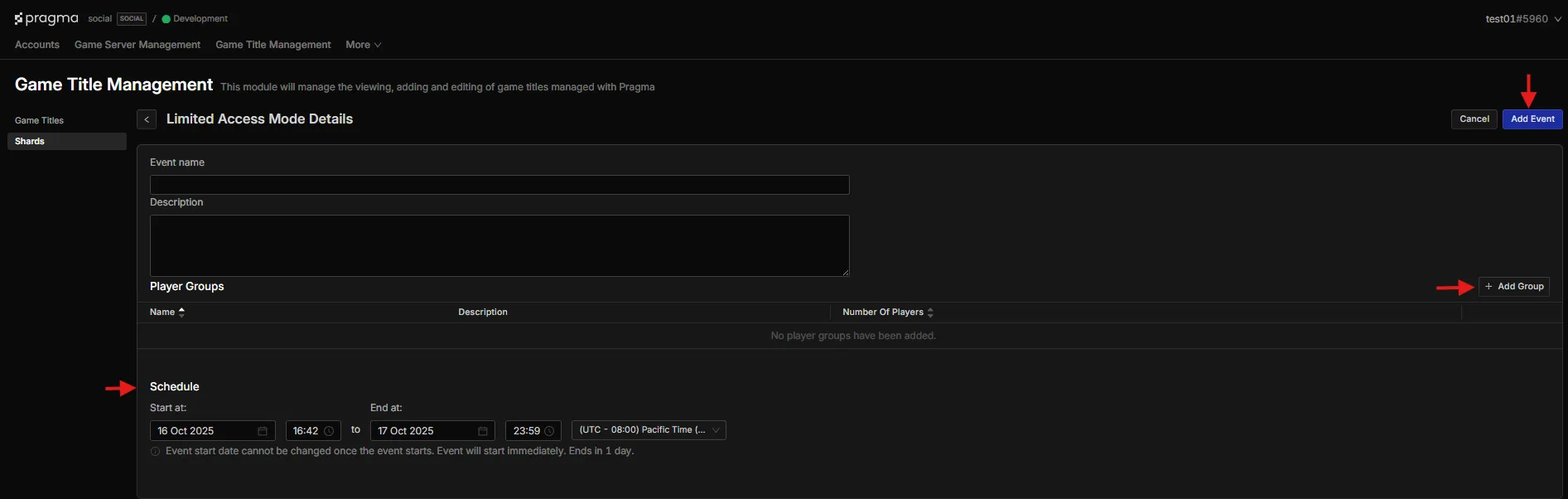Click the clock icon in end time field

point(549,431)
